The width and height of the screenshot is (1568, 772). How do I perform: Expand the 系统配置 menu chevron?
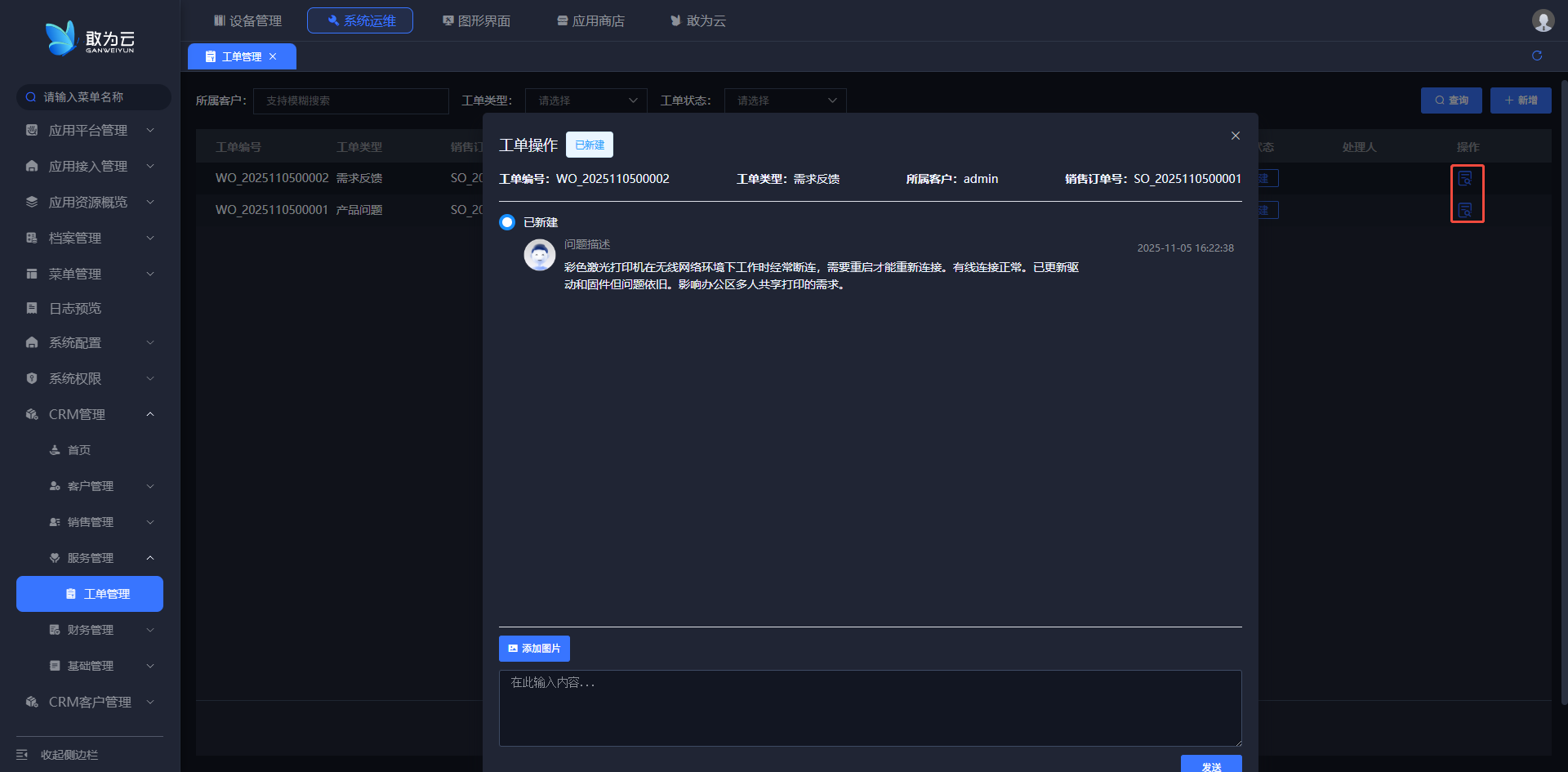coord(150,342)
